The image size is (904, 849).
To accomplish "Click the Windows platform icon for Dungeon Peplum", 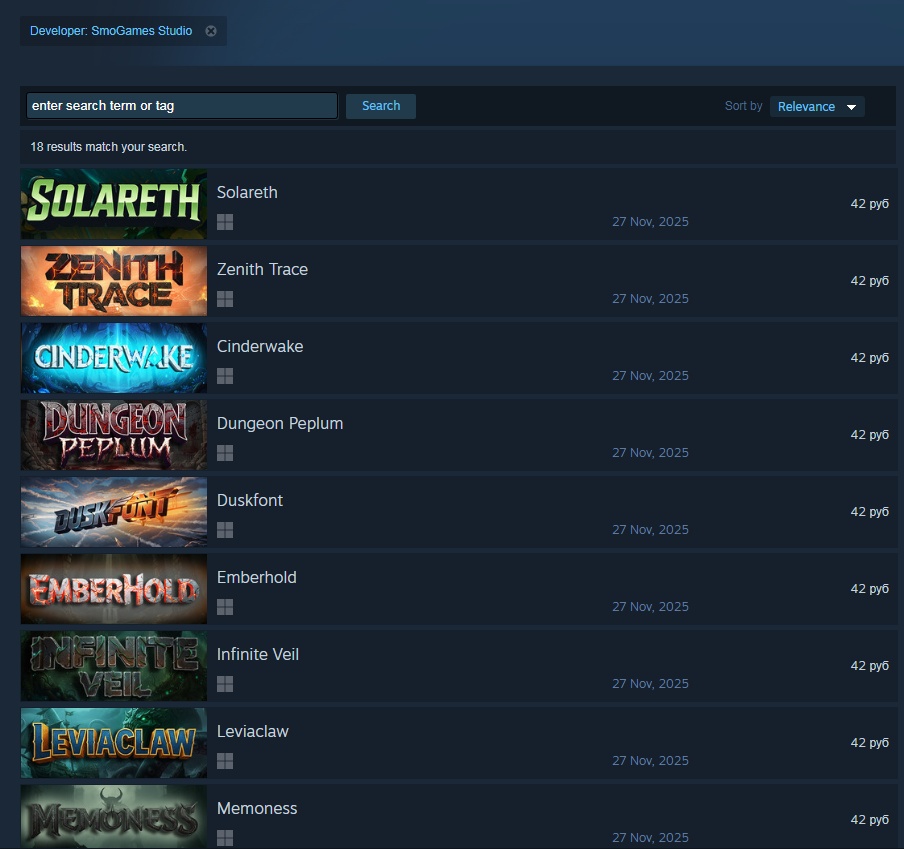I will pyautogui.click(x=225, y=453).
